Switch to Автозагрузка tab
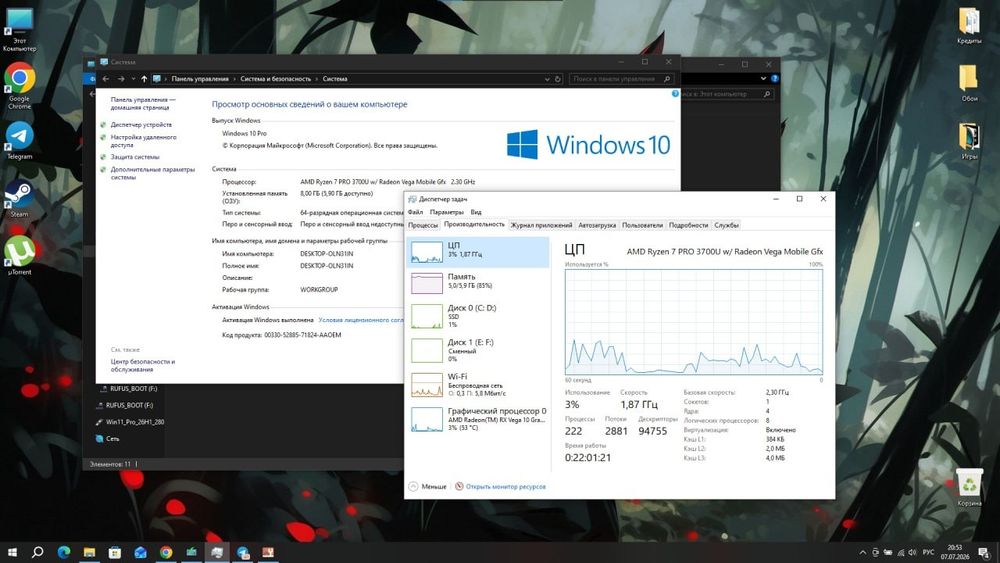The height and width of the screenshot is (563, 1000). tap(597, 225)
